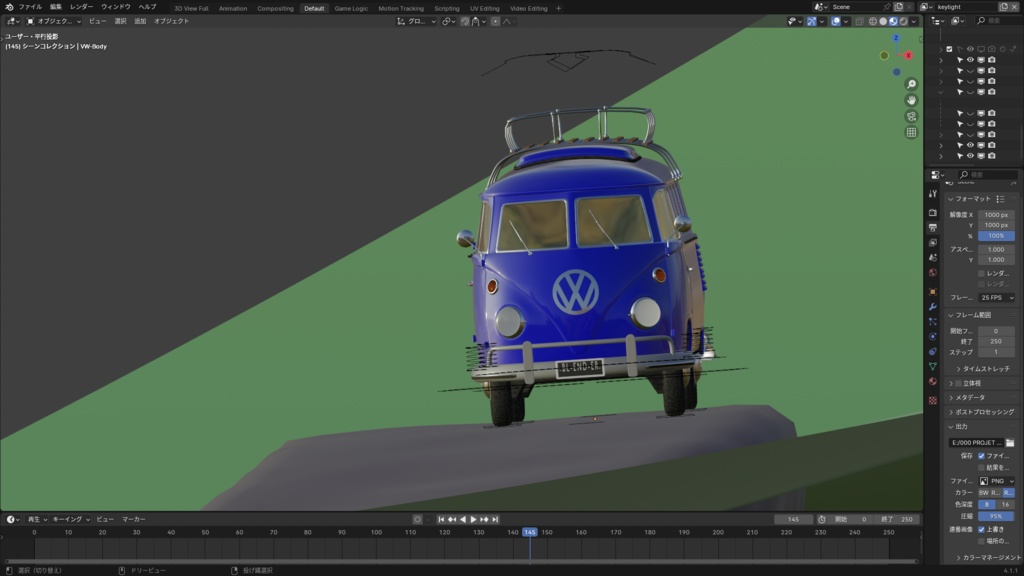Image resolution: width=1024 pixels, height=576 pixels.
Task: Open the Object Data properties tab
Action: (933, 367)
